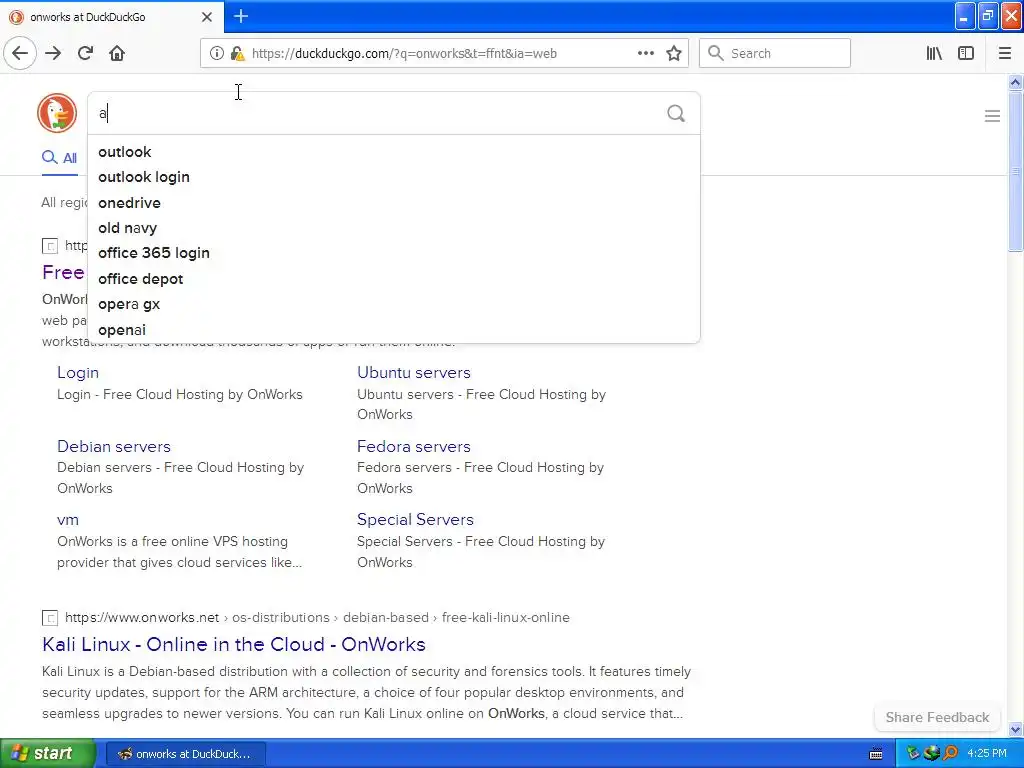Image resolution: width=1024 pixels, height=768 pixels.
Task: Open the Firefox hamburger menu
Action: 1005,54
